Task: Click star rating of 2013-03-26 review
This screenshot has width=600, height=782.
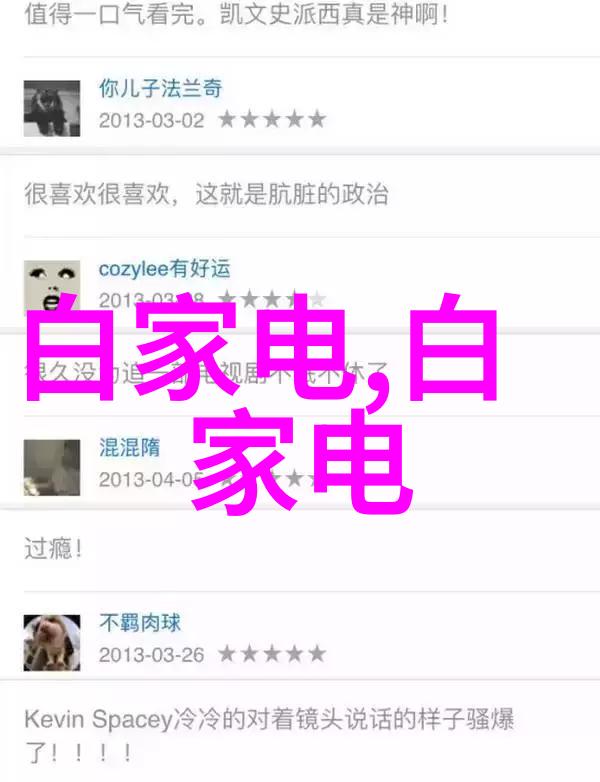Action: point(272,654)
